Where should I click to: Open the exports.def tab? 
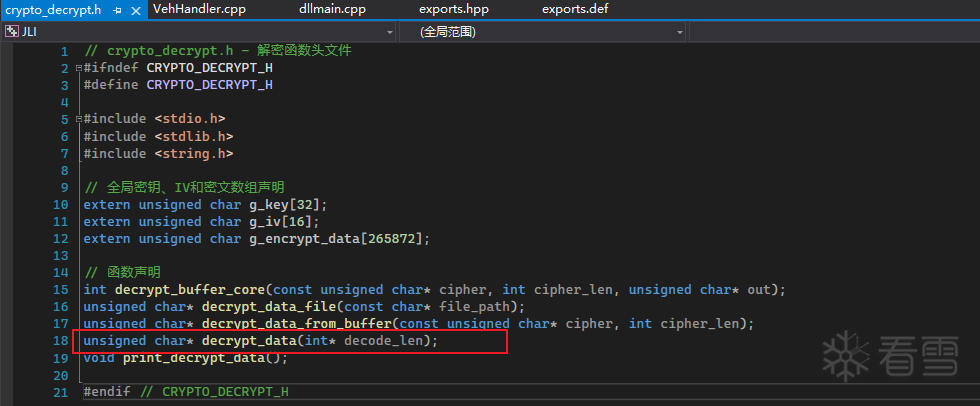(x=575, y=9)
